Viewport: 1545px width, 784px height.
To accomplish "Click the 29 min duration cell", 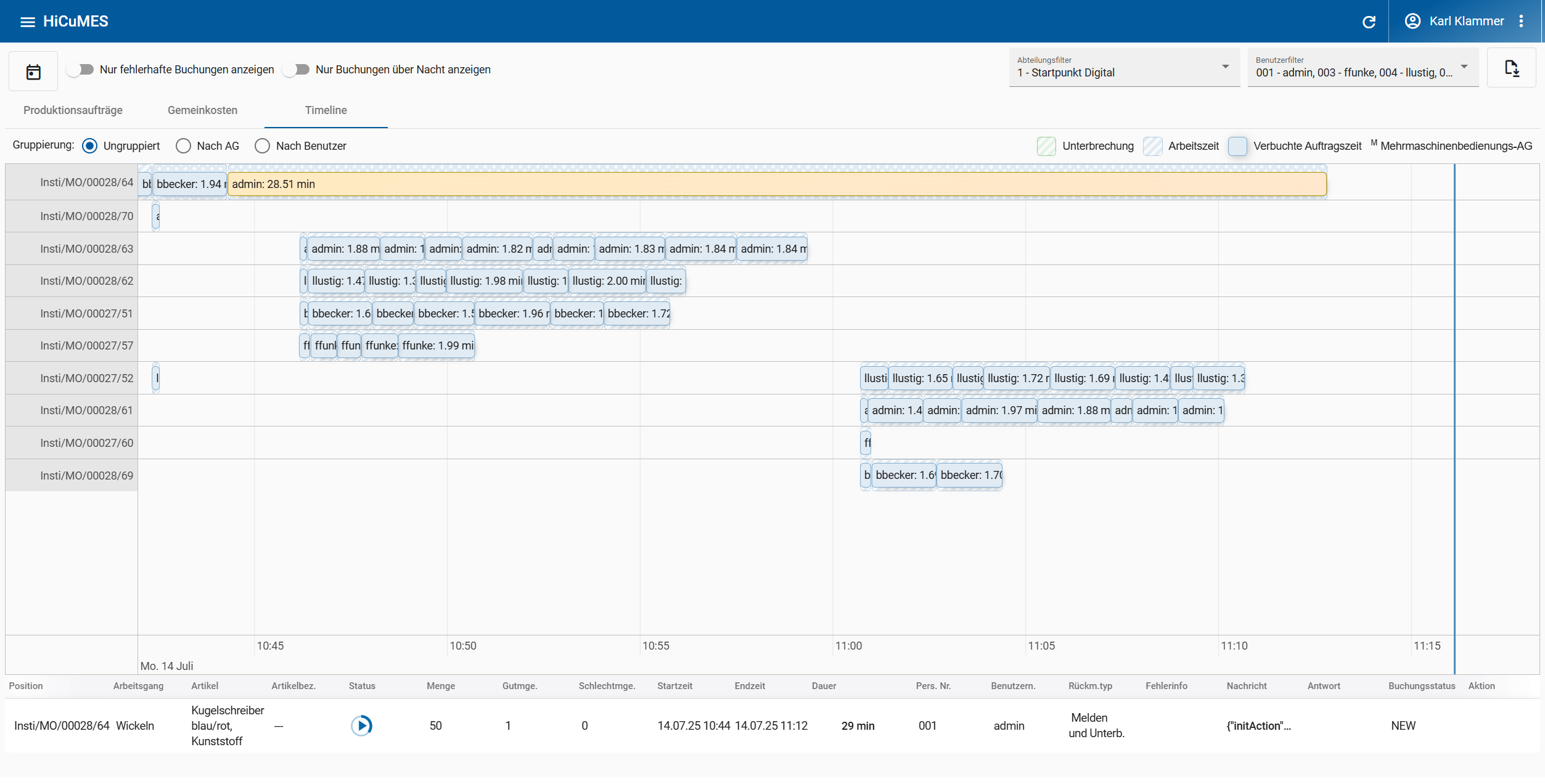I will 858,726.
